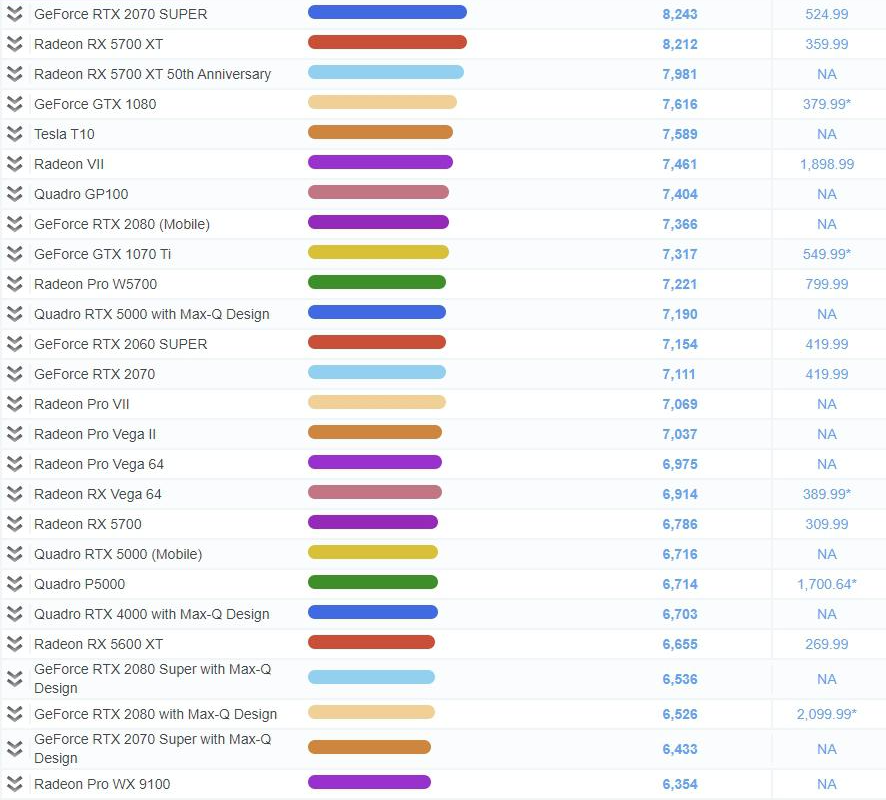Expand the Quadro GP100 row chevron

click(x=14, y=193)
